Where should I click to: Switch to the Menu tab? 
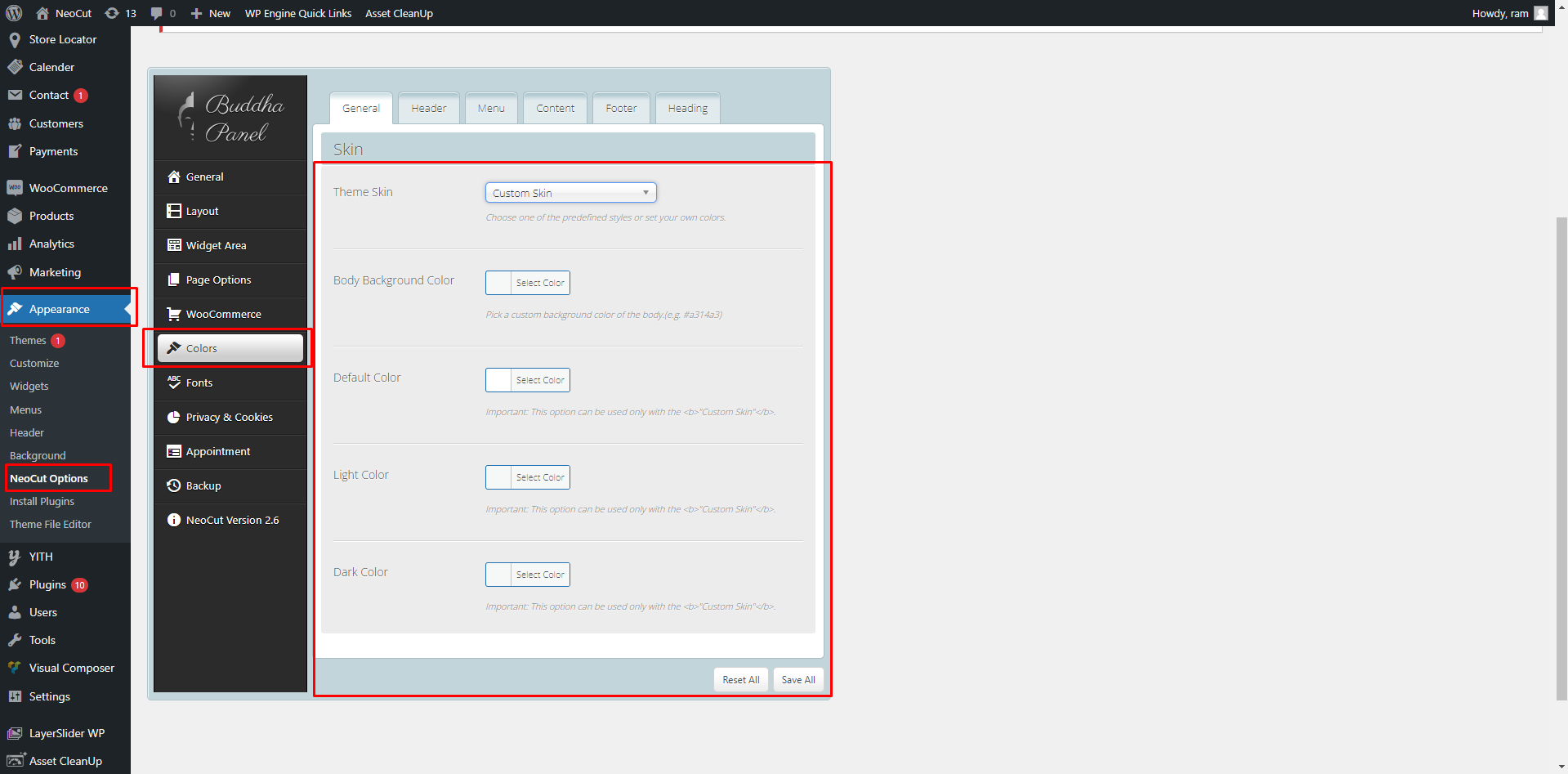[x=491, y=108]
